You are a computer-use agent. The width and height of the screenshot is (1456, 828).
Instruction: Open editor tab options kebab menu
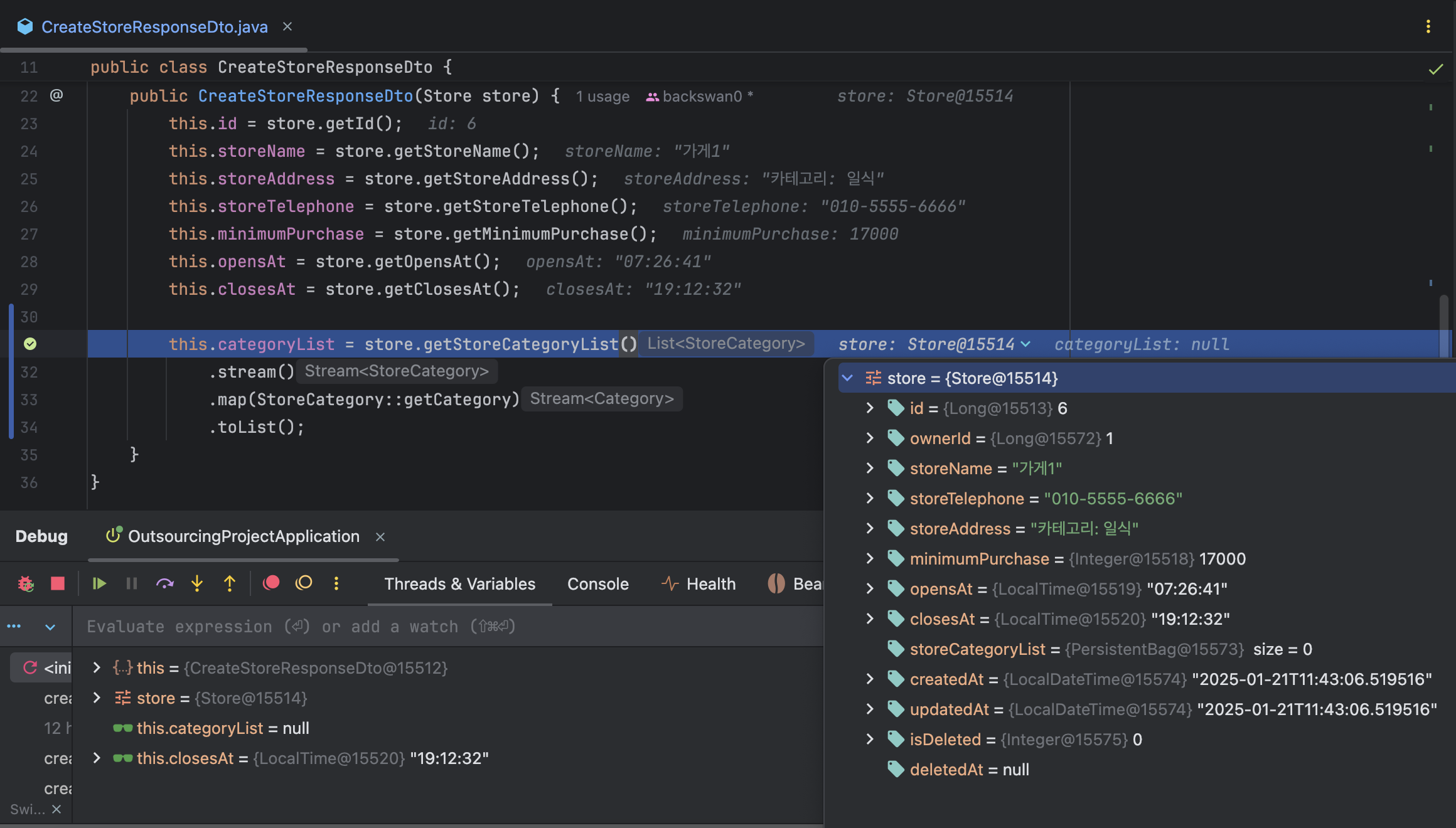pyautogui.click(x=1428, y=26)
